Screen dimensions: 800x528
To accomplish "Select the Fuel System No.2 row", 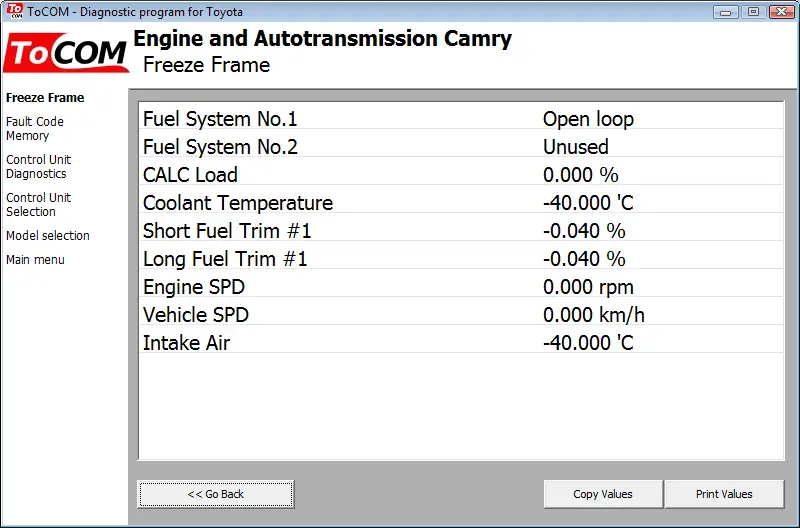I will (461, 147).
